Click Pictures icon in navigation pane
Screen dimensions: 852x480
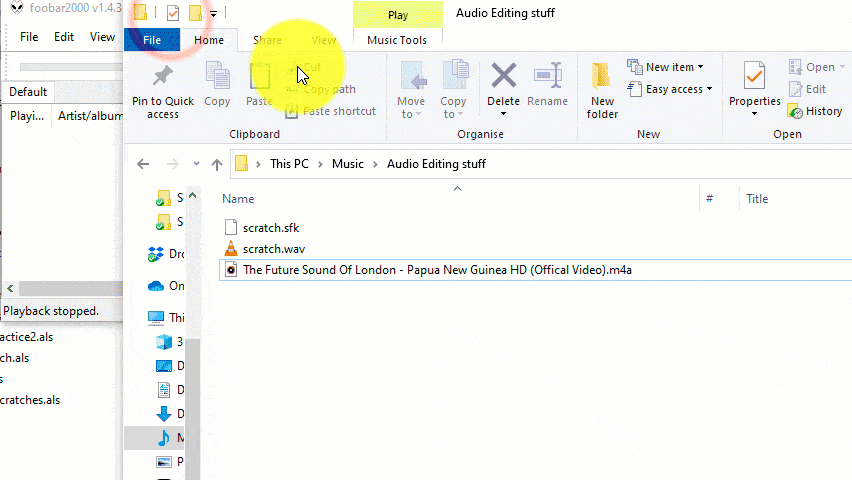pos(164,462)
